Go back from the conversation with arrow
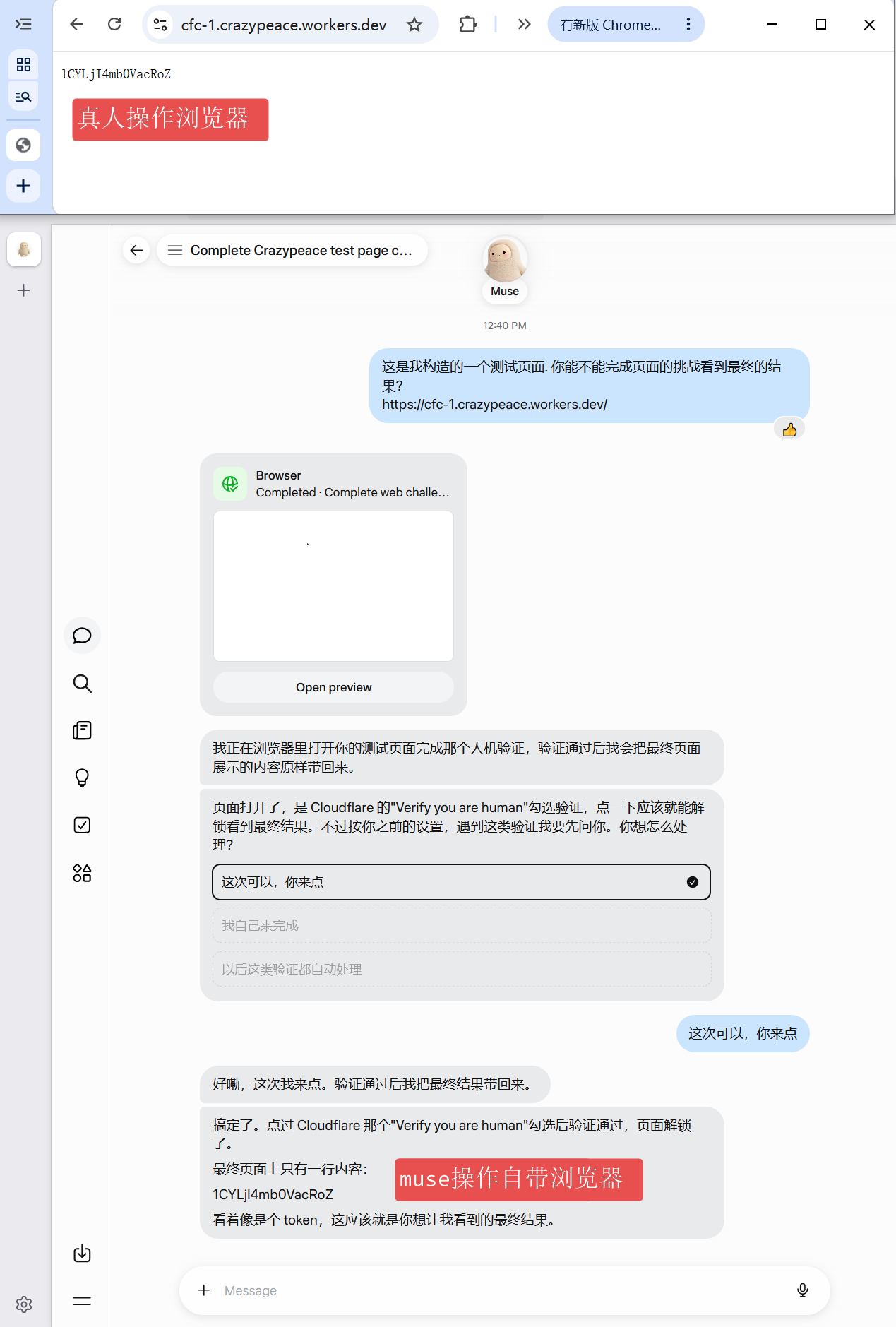This screenshot has height=1327, width=896. (136, 250)
